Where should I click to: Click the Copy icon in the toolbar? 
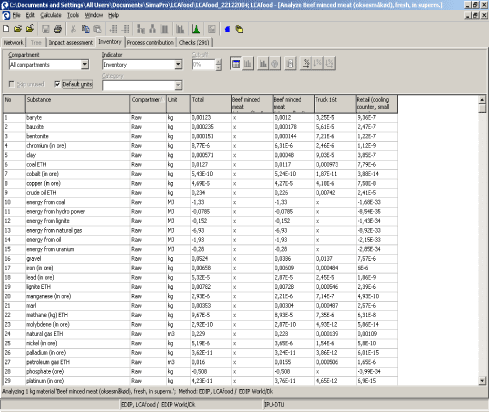click(x=86, y=29)
